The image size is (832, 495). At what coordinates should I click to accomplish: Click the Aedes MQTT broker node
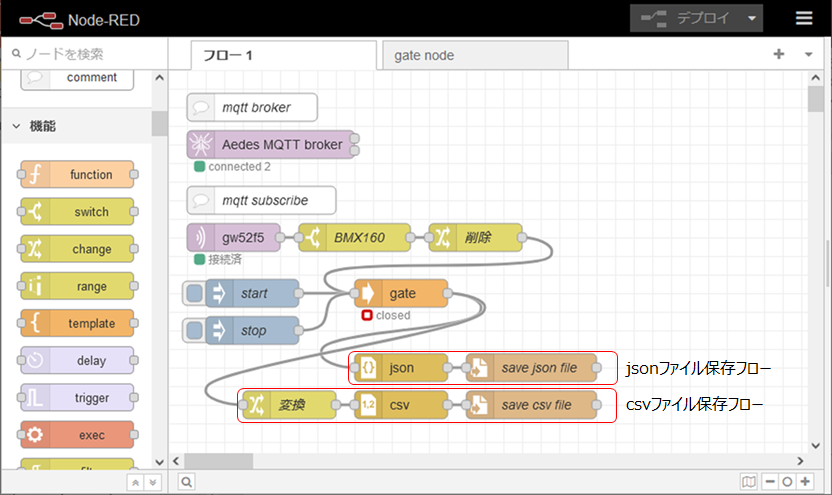tap(272, 145)
